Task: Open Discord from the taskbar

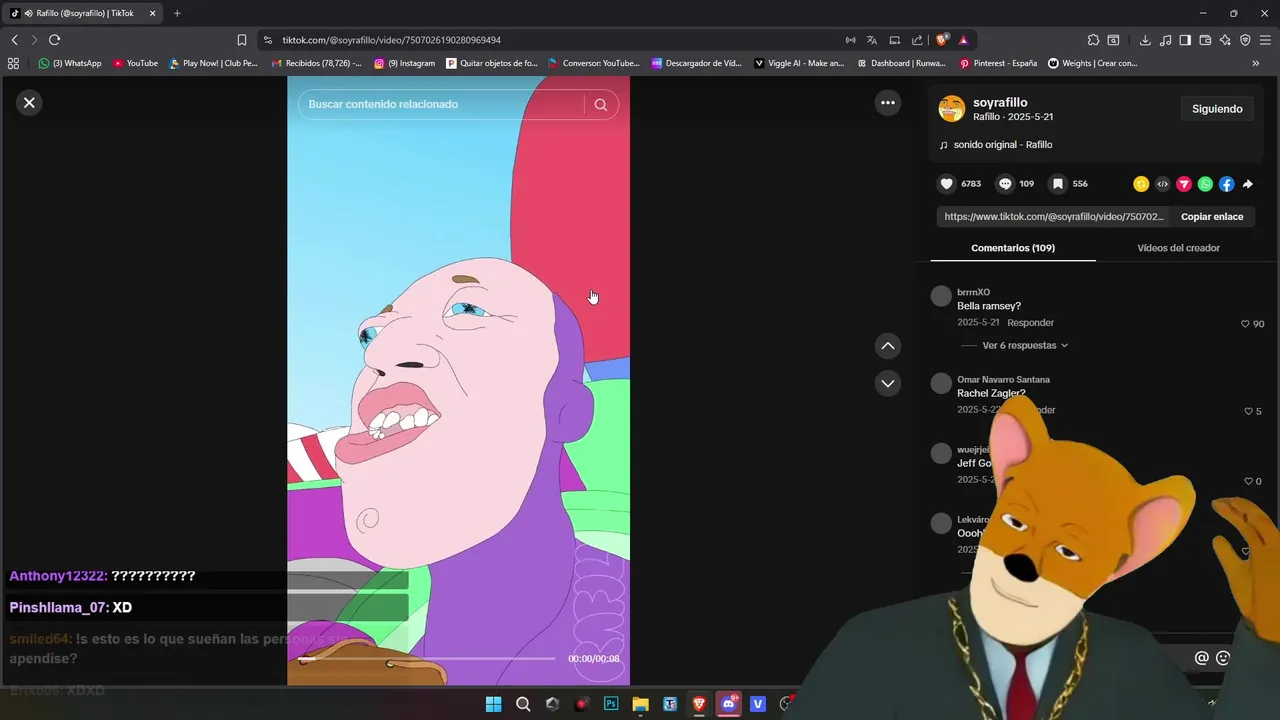Action: coord(729,704)
